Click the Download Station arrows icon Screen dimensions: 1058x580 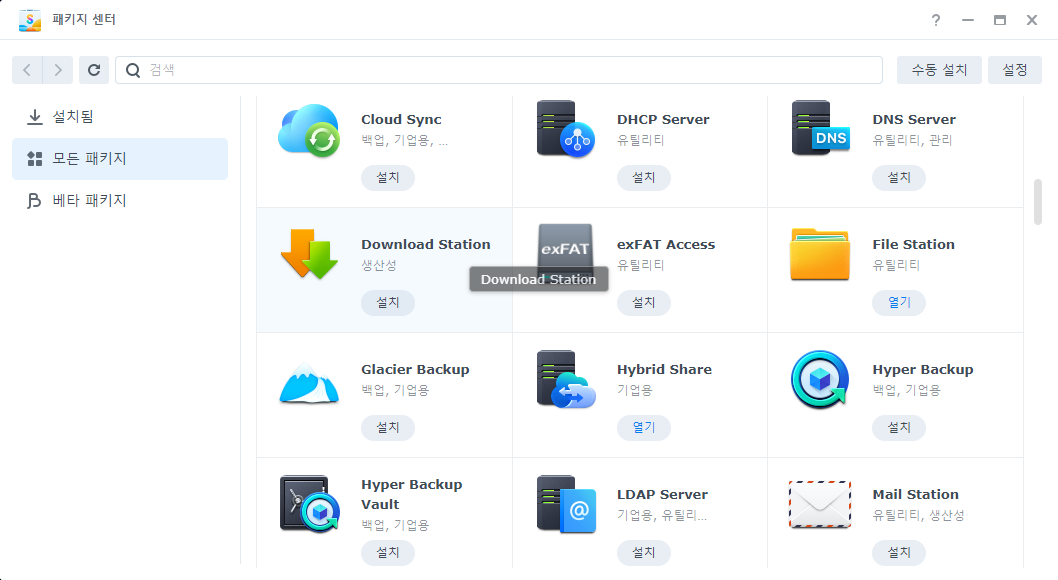(x=309, y=254)
